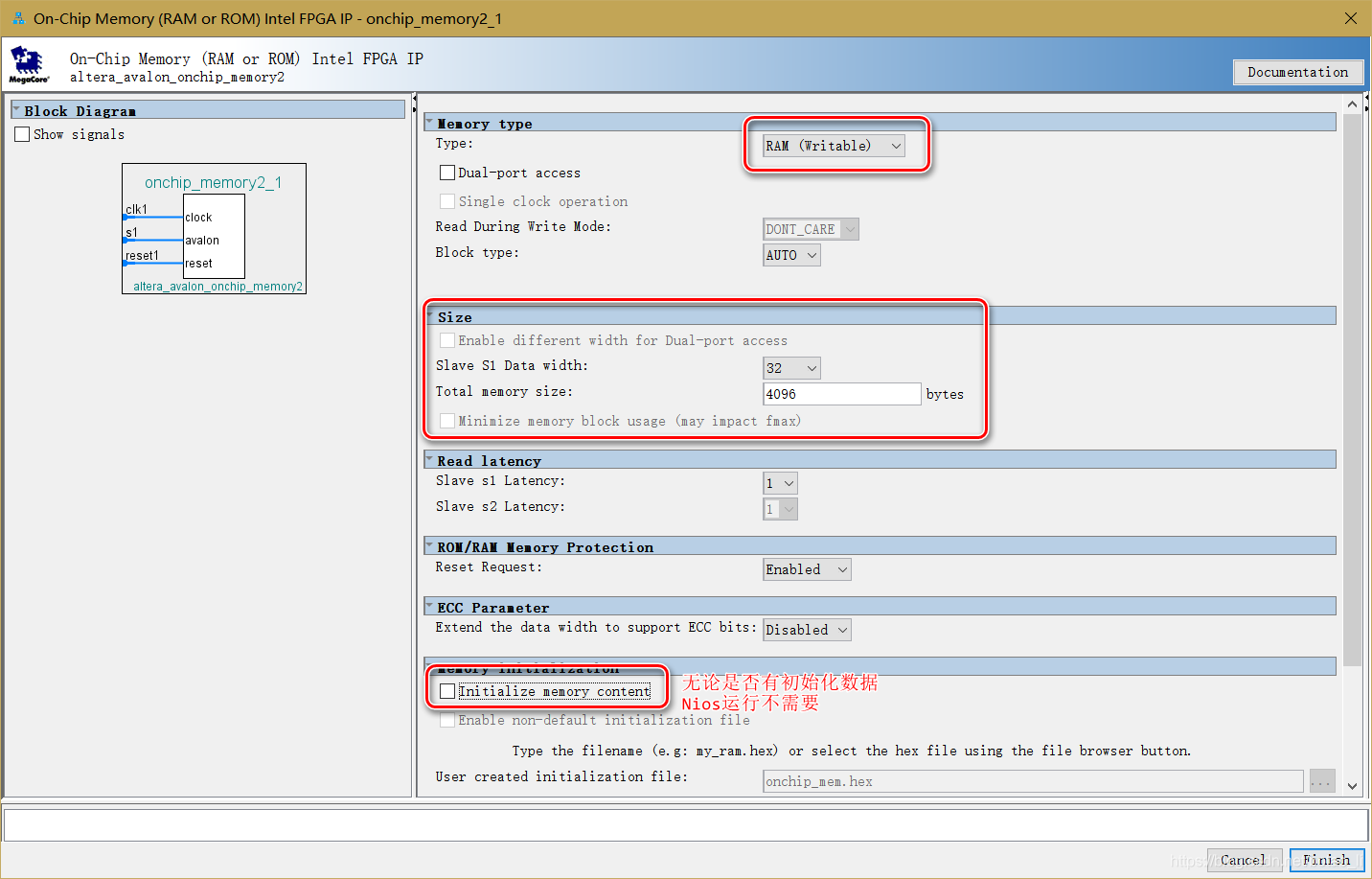This screenshot has width=1372, height=879.
Task: Enable Dual-port access checkbox
Action: (446, 173)
